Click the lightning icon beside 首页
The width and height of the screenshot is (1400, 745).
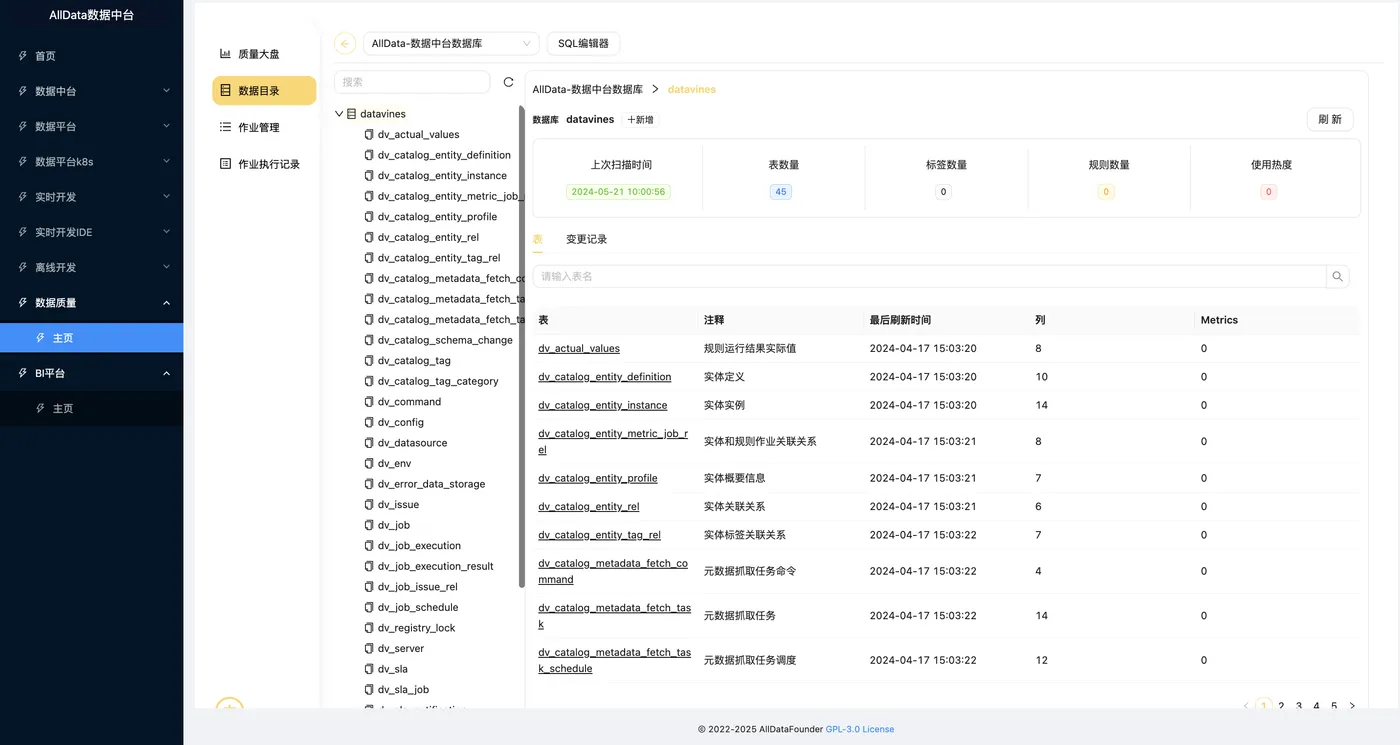23,56
